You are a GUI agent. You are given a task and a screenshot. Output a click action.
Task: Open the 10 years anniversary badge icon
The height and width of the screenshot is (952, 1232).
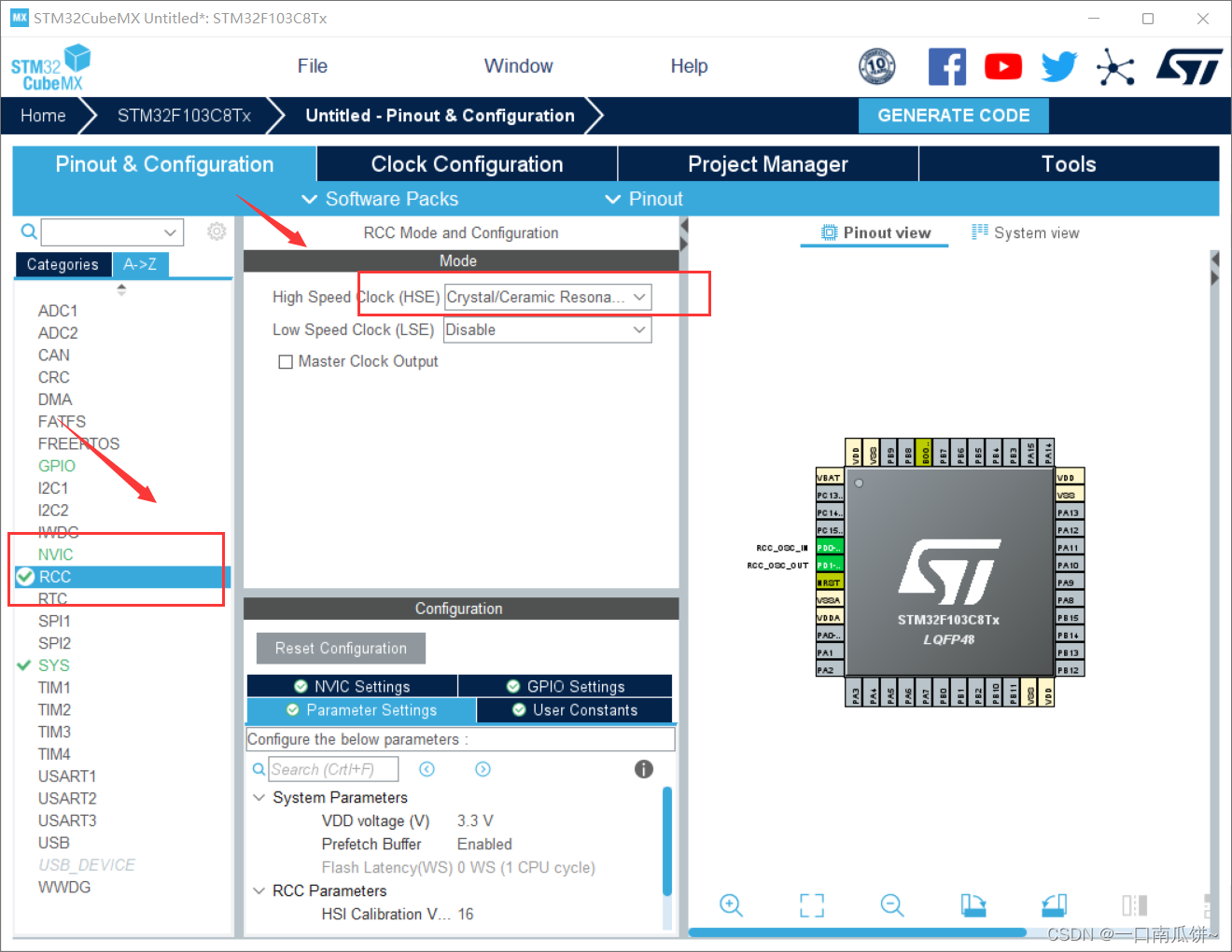tap(876, 66)
